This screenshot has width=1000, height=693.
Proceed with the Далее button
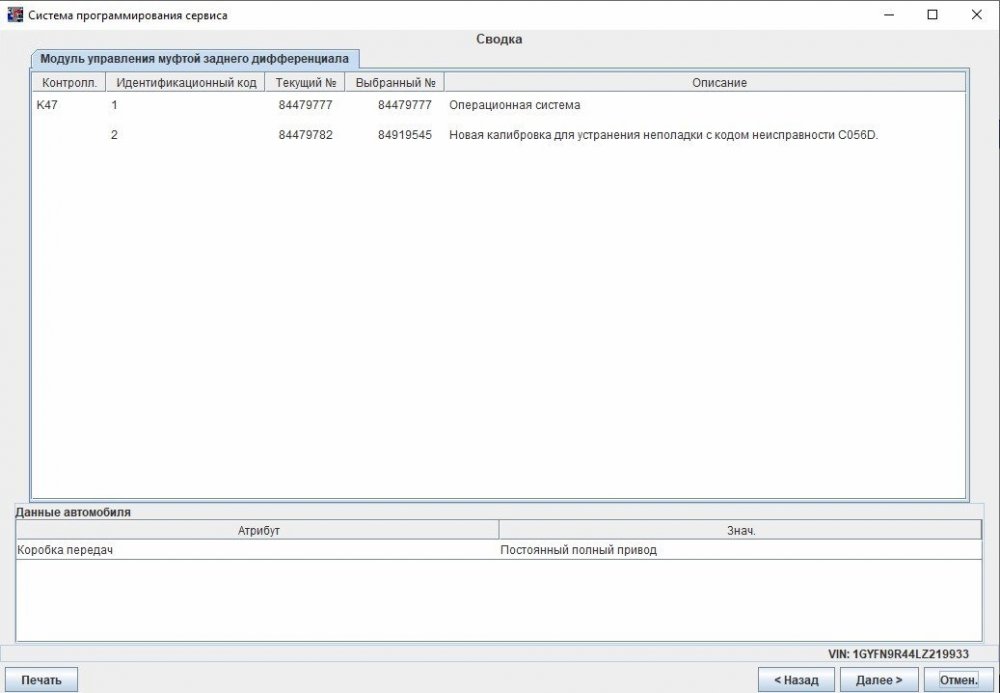pos(879,680)
